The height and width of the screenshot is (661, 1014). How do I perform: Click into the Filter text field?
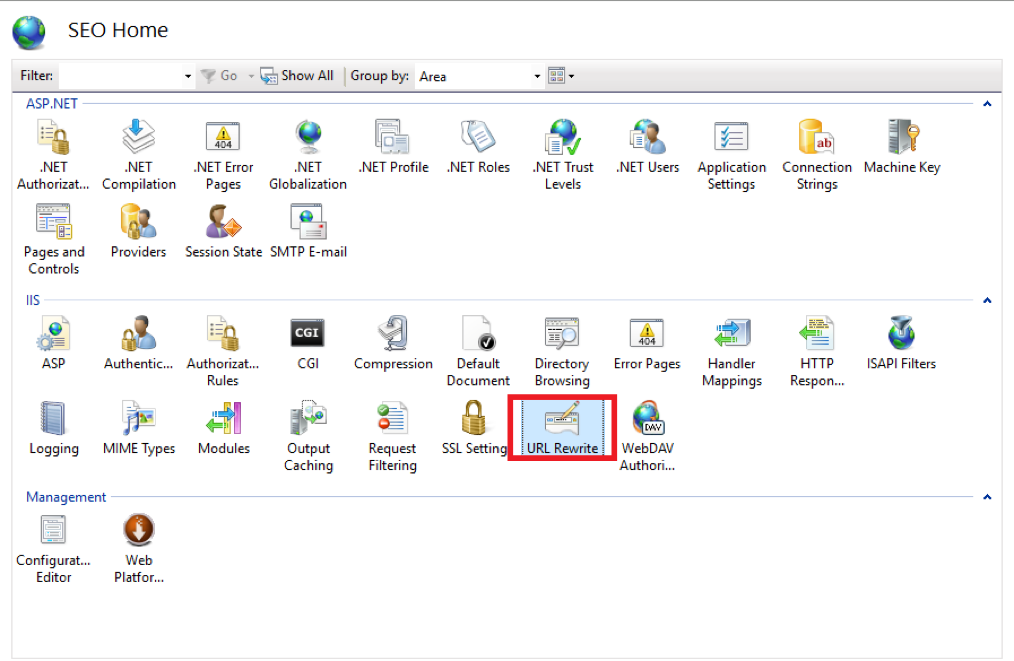coord(121,76)
